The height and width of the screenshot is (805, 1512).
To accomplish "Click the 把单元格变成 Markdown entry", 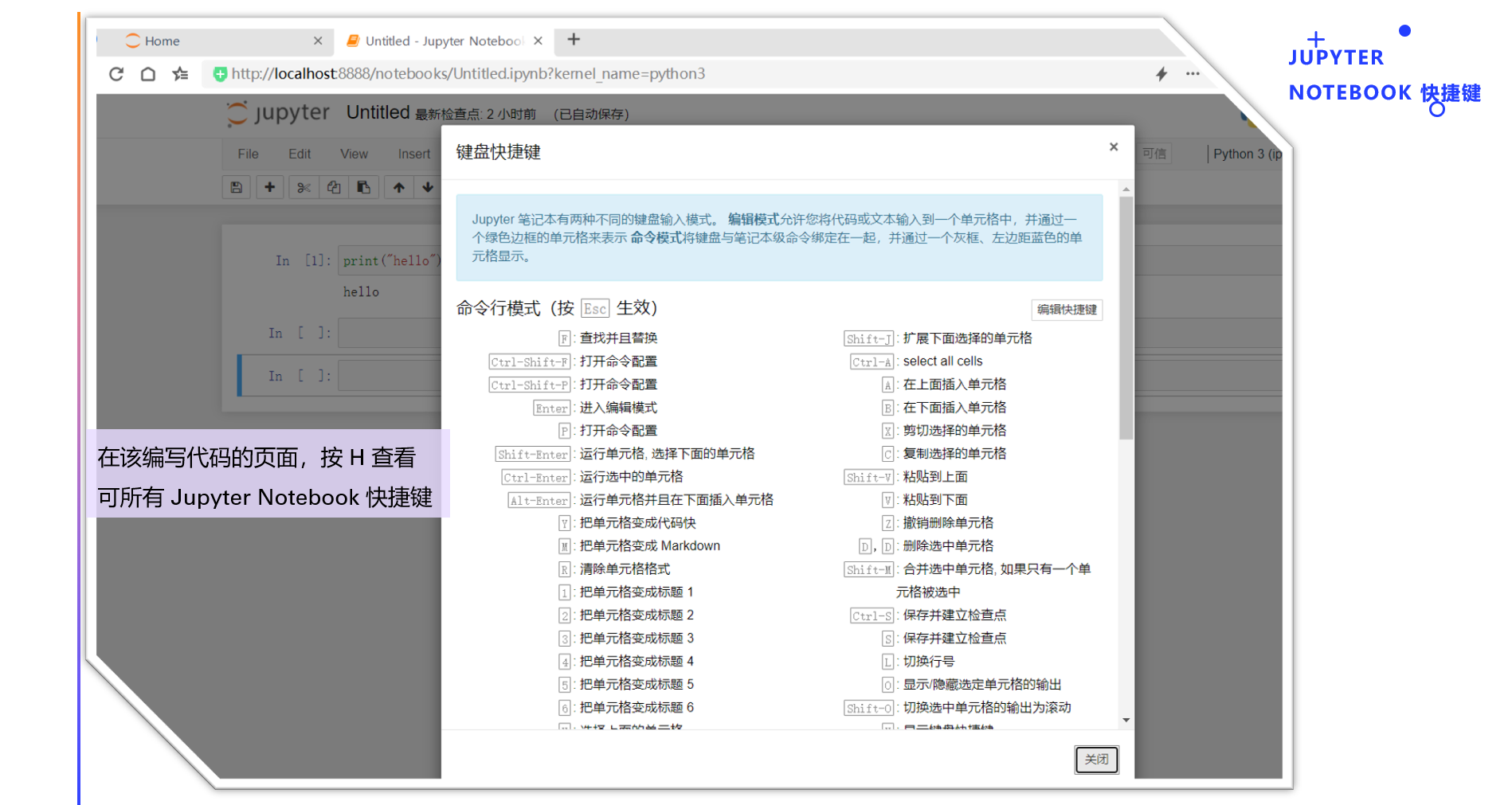I will [650, 546].
